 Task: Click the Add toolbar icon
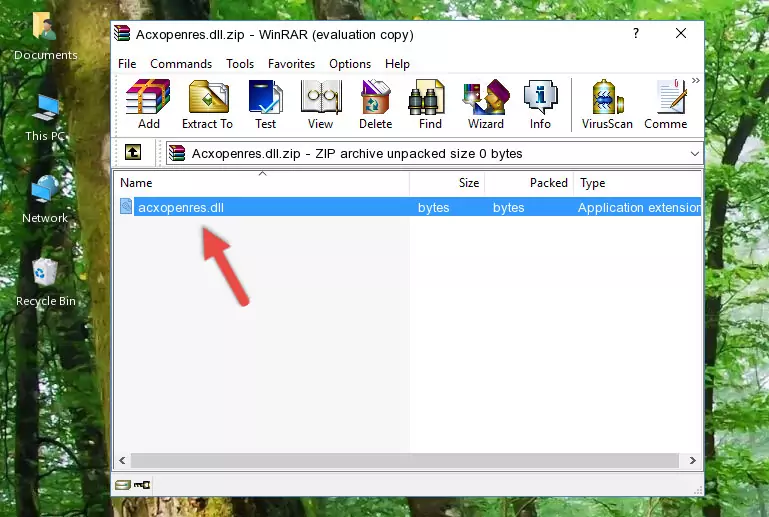pos(148,104)
